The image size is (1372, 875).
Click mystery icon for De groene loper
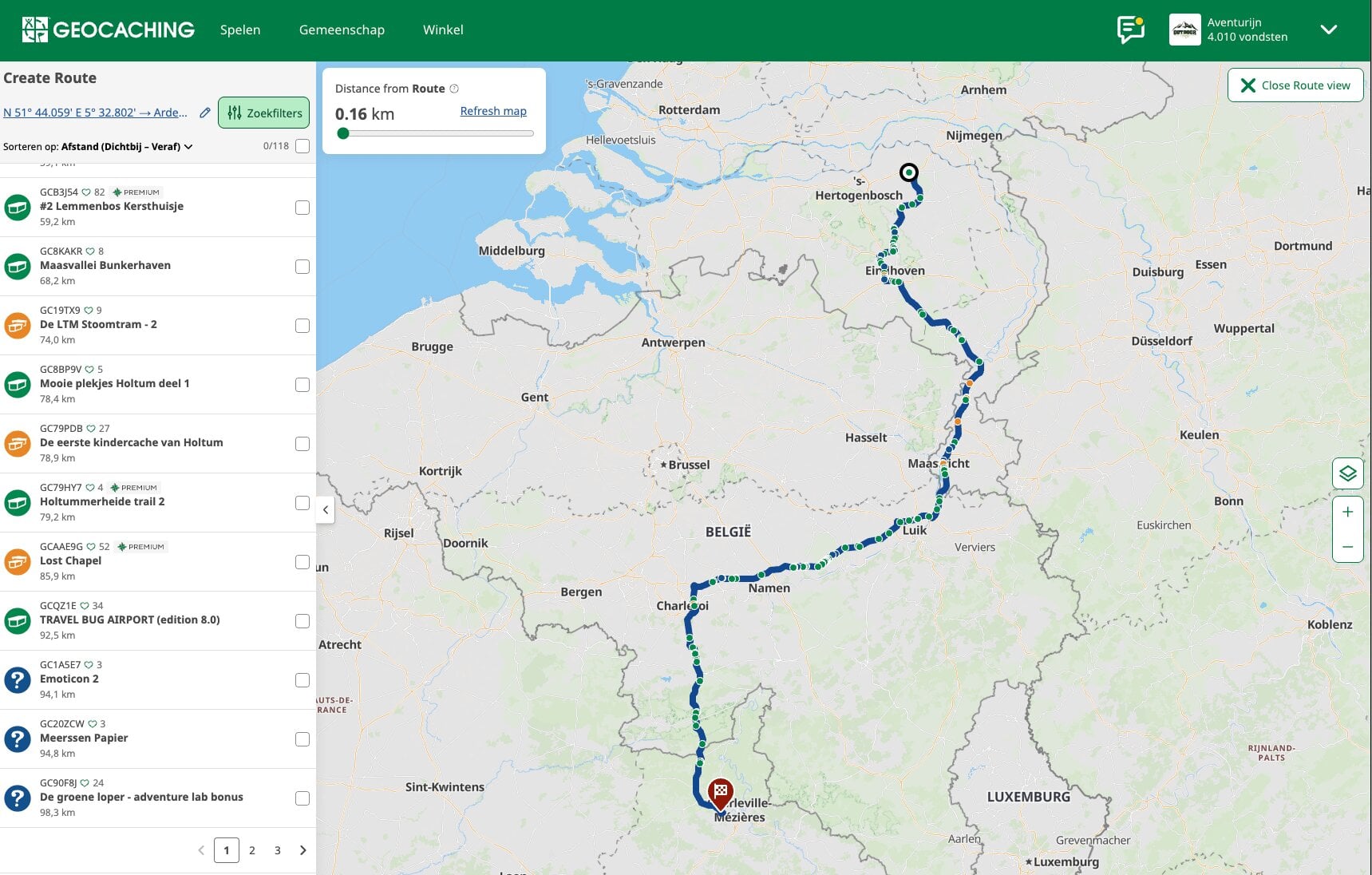[18, 798]
